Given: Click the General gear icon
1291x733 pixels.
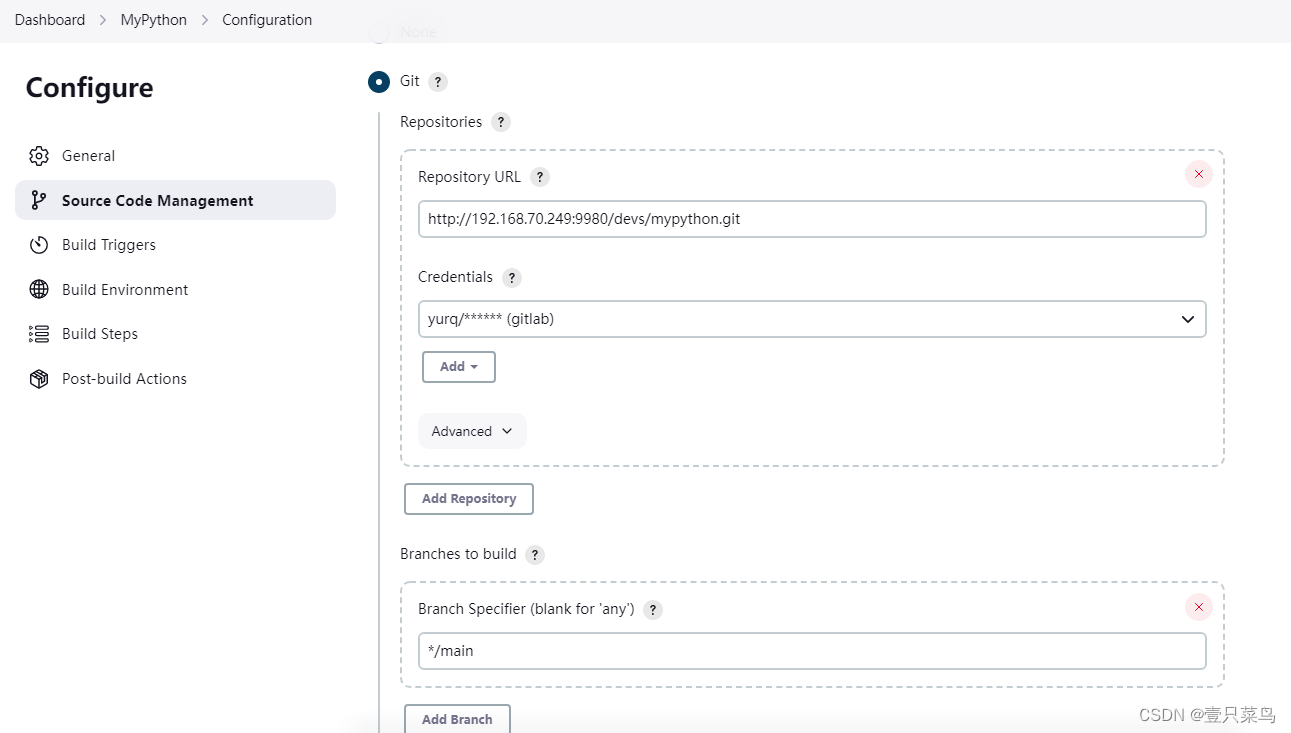Looking at the screenshot, I should pos(39,156).
